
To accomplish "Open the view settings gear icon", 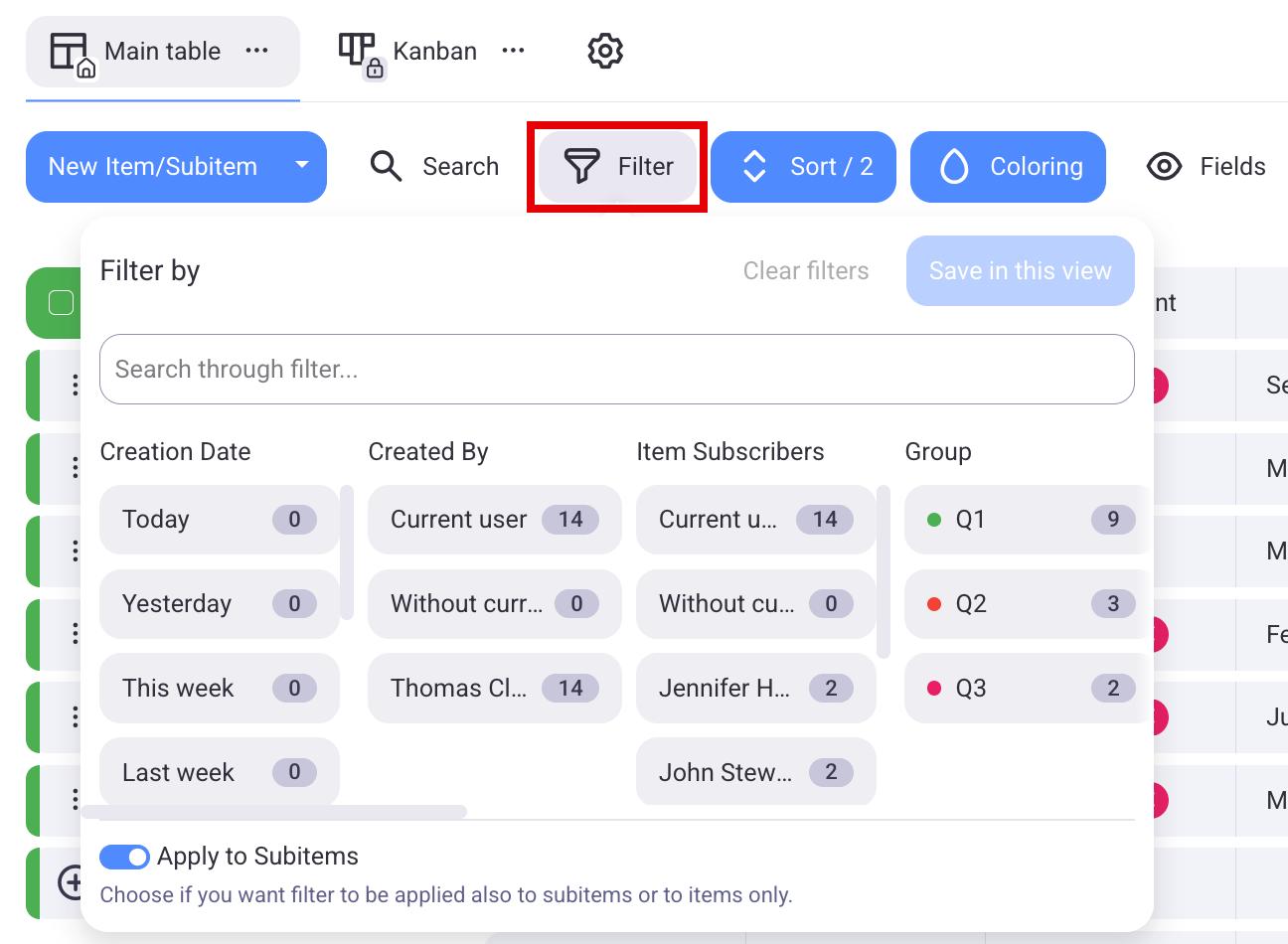I will [x=604, y=51].
